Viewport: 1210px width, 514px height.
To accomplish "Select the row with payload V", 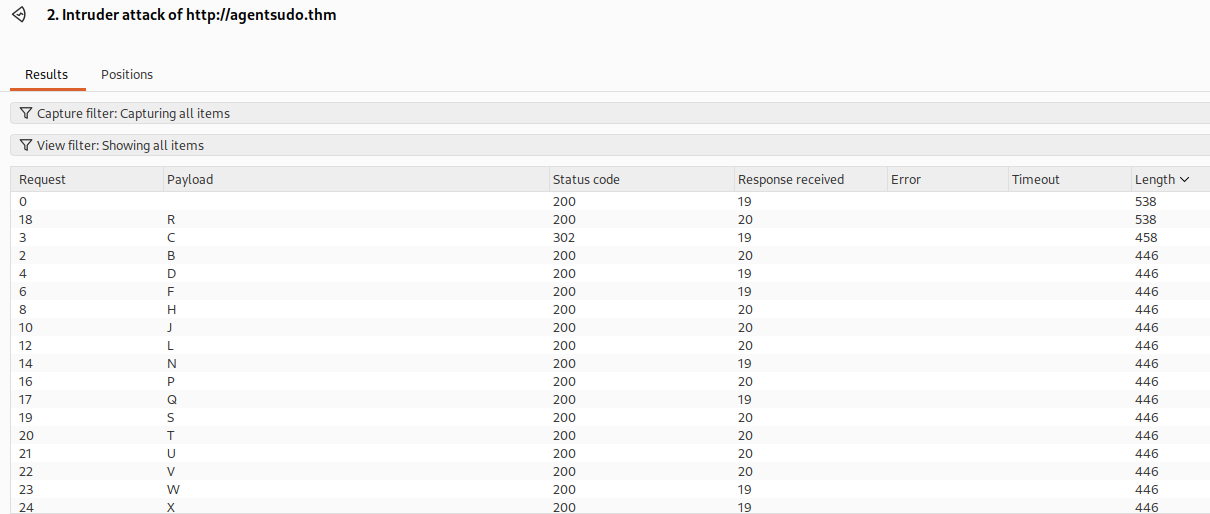I will click(x=610, y=471).
